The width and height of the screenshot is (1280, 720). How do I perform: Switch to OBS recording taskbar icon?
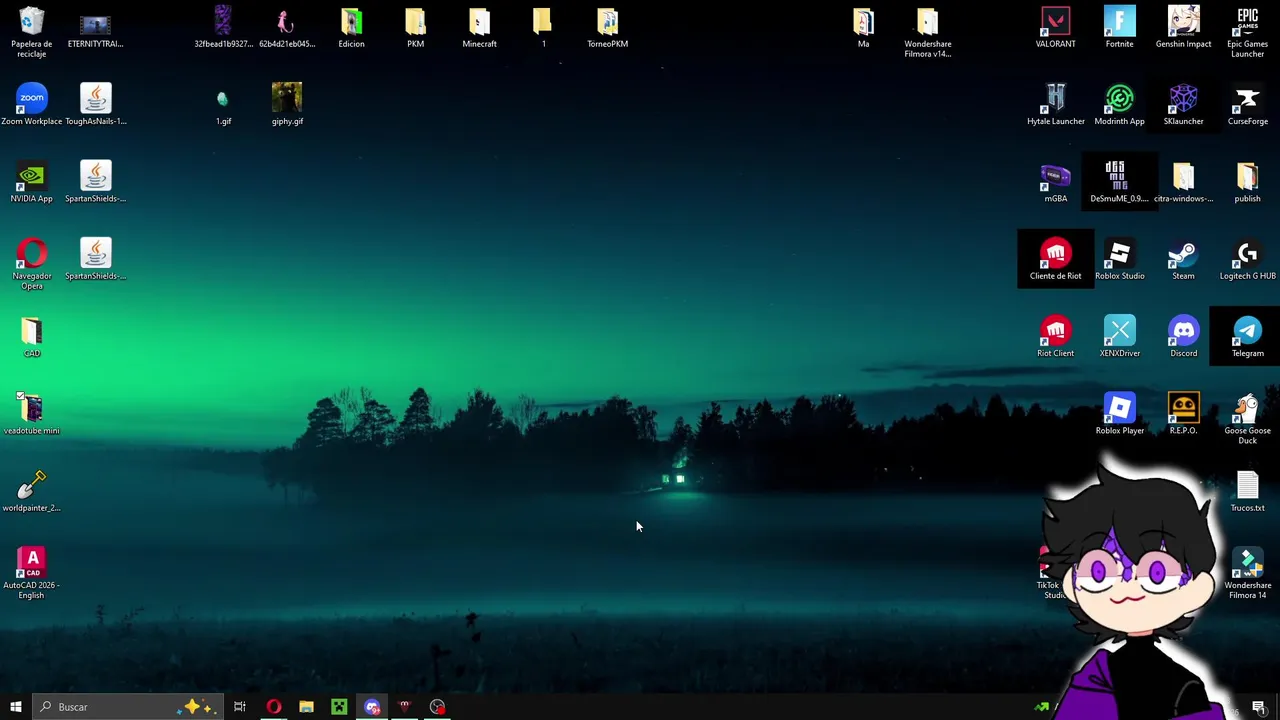[x=437, y=707]
